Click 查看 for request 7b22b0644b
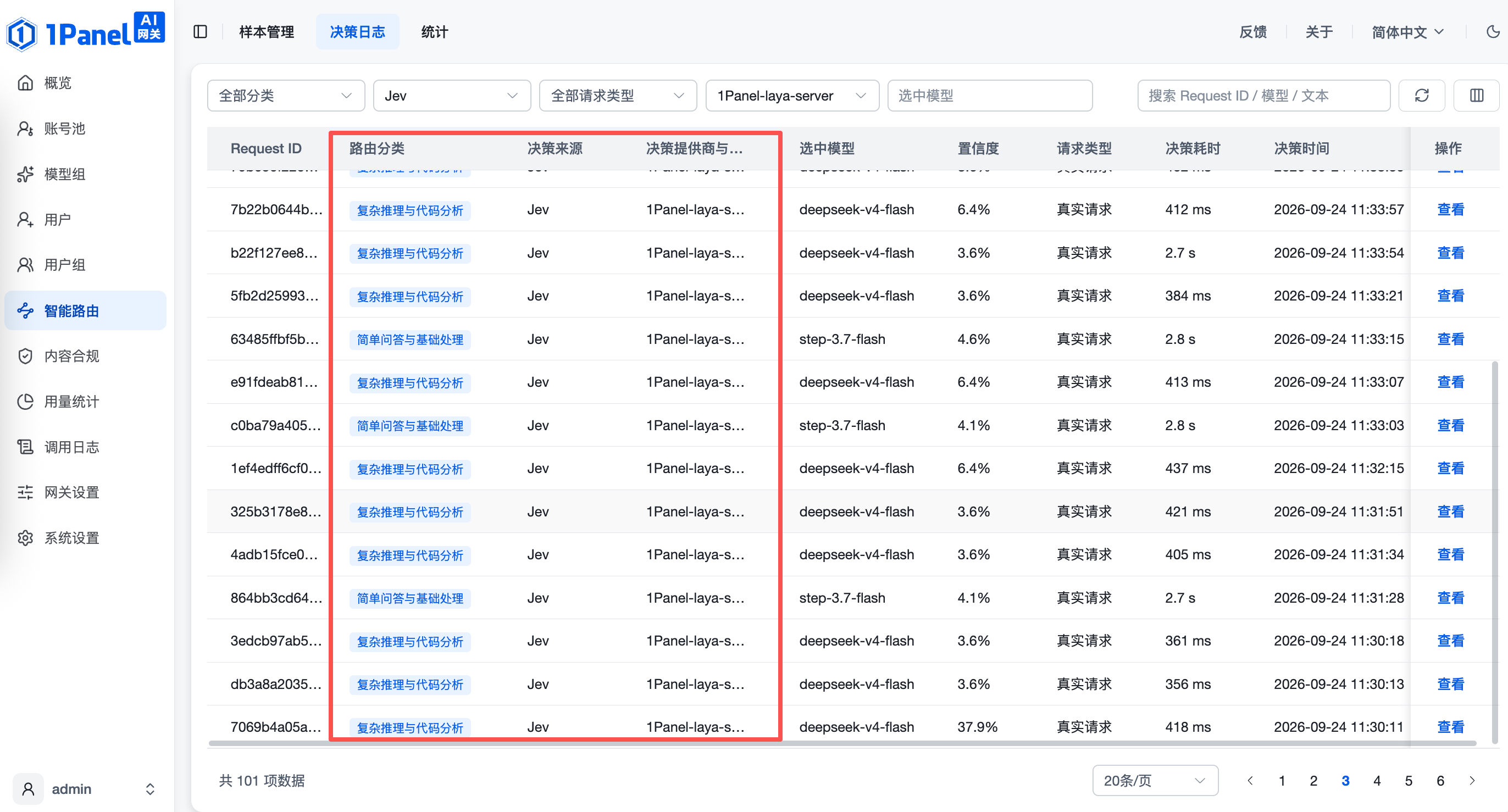The image size is (1508, 812). (1451, 209)
